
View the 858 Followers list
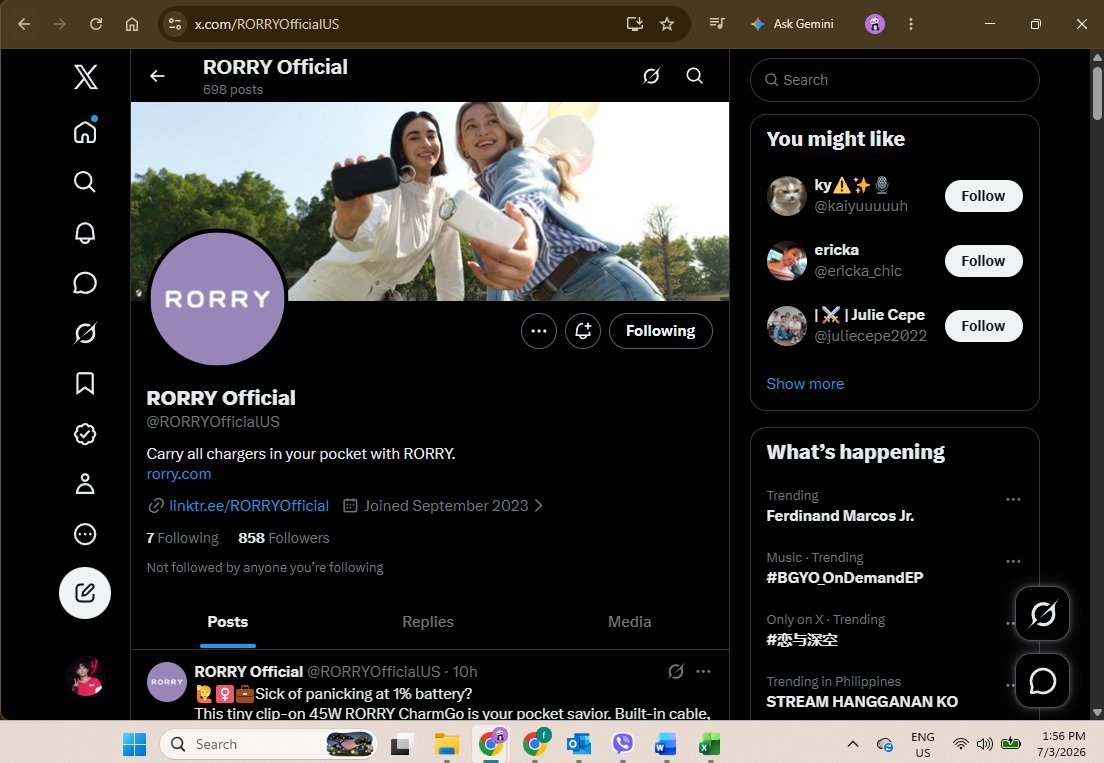pos(284,538)
